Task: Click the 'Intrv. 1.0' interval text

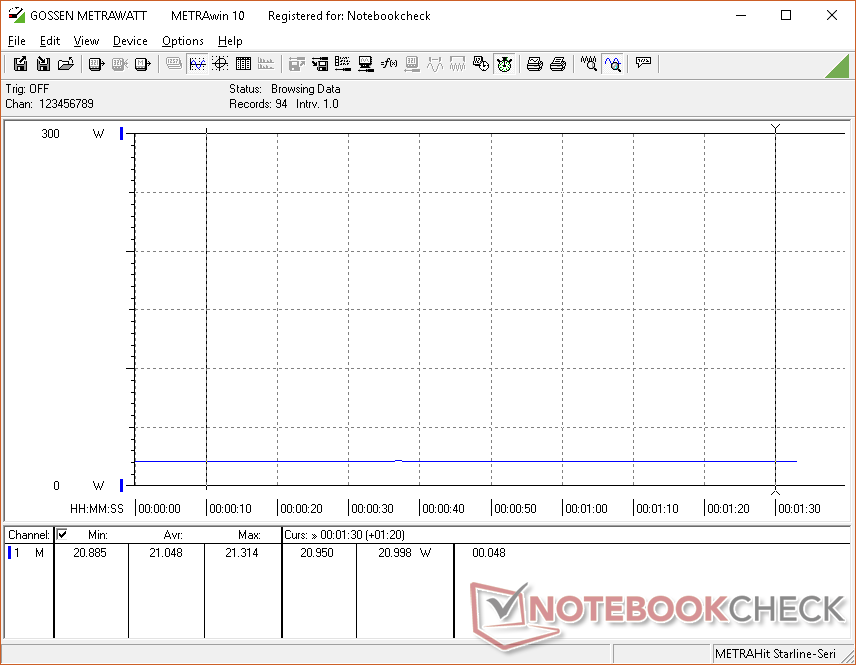Action: tap(317, 104)
